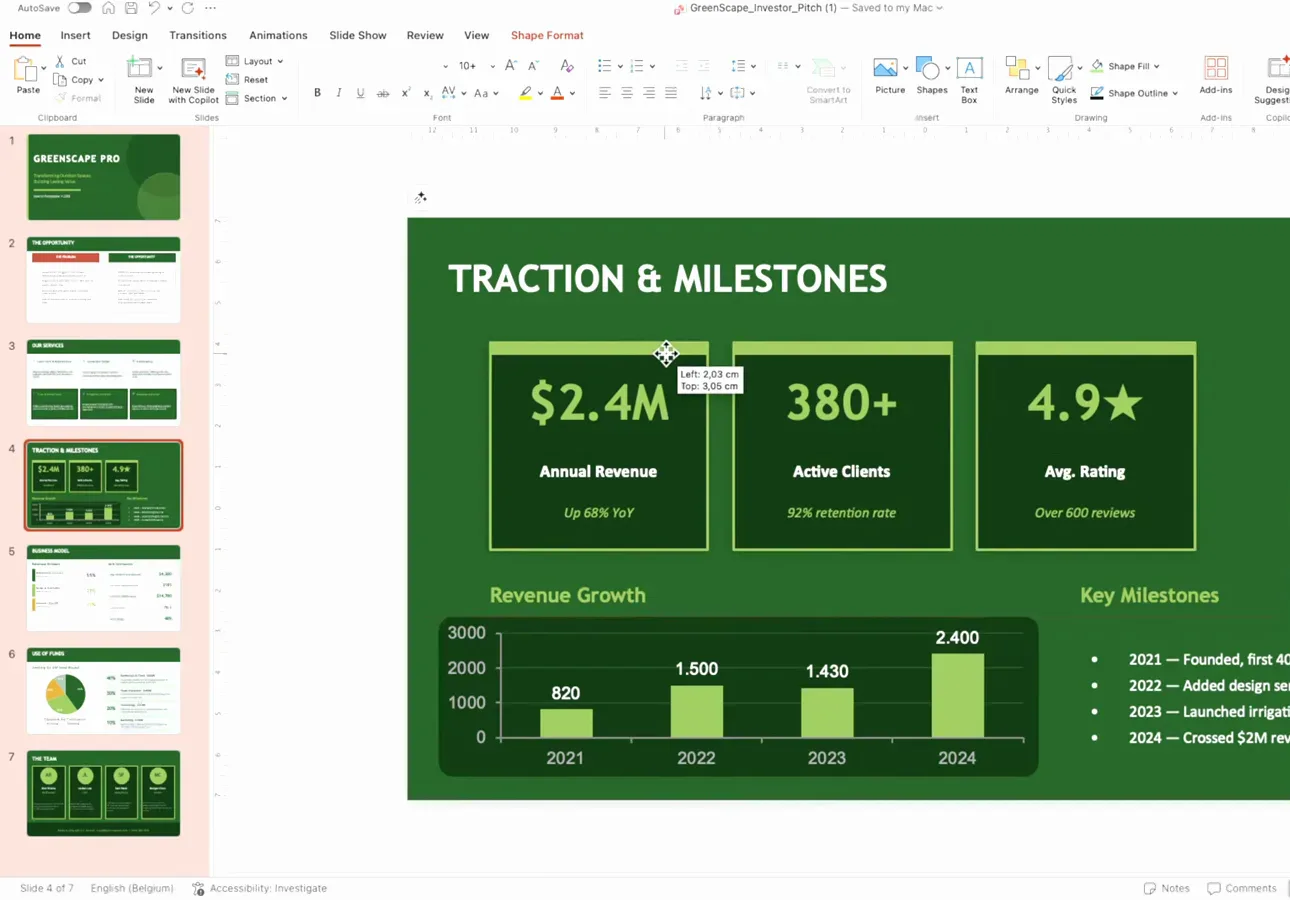The height and width of the screenshot is (900, 1290).
Task: Toggle strikethrough formatting
Action: (x=383, y=93)
